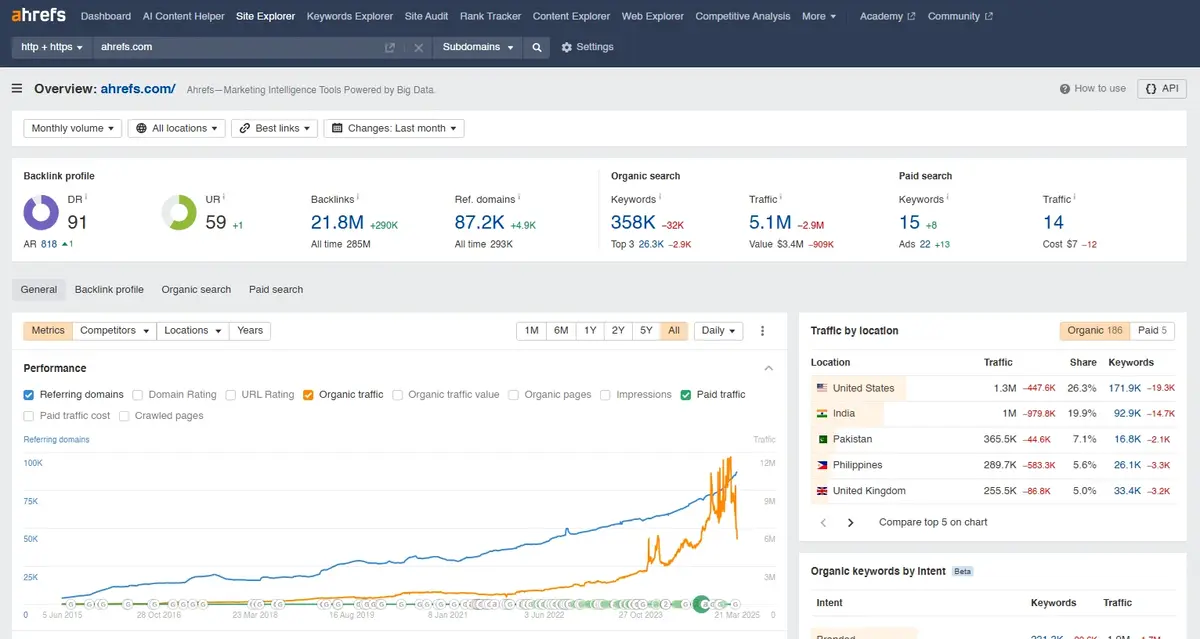Screen dimensions: 1200x639
Task: Go to Dashboard in top navigation
Action: click(106, 16)
